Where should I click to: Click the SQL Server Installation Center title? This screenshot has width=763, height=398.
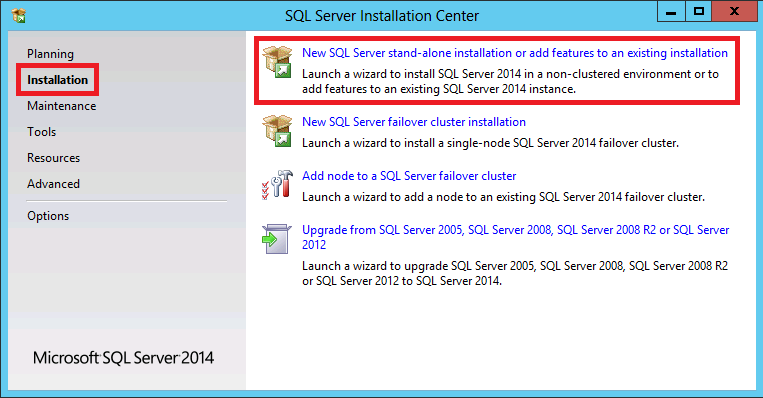(x=382, y=16)
